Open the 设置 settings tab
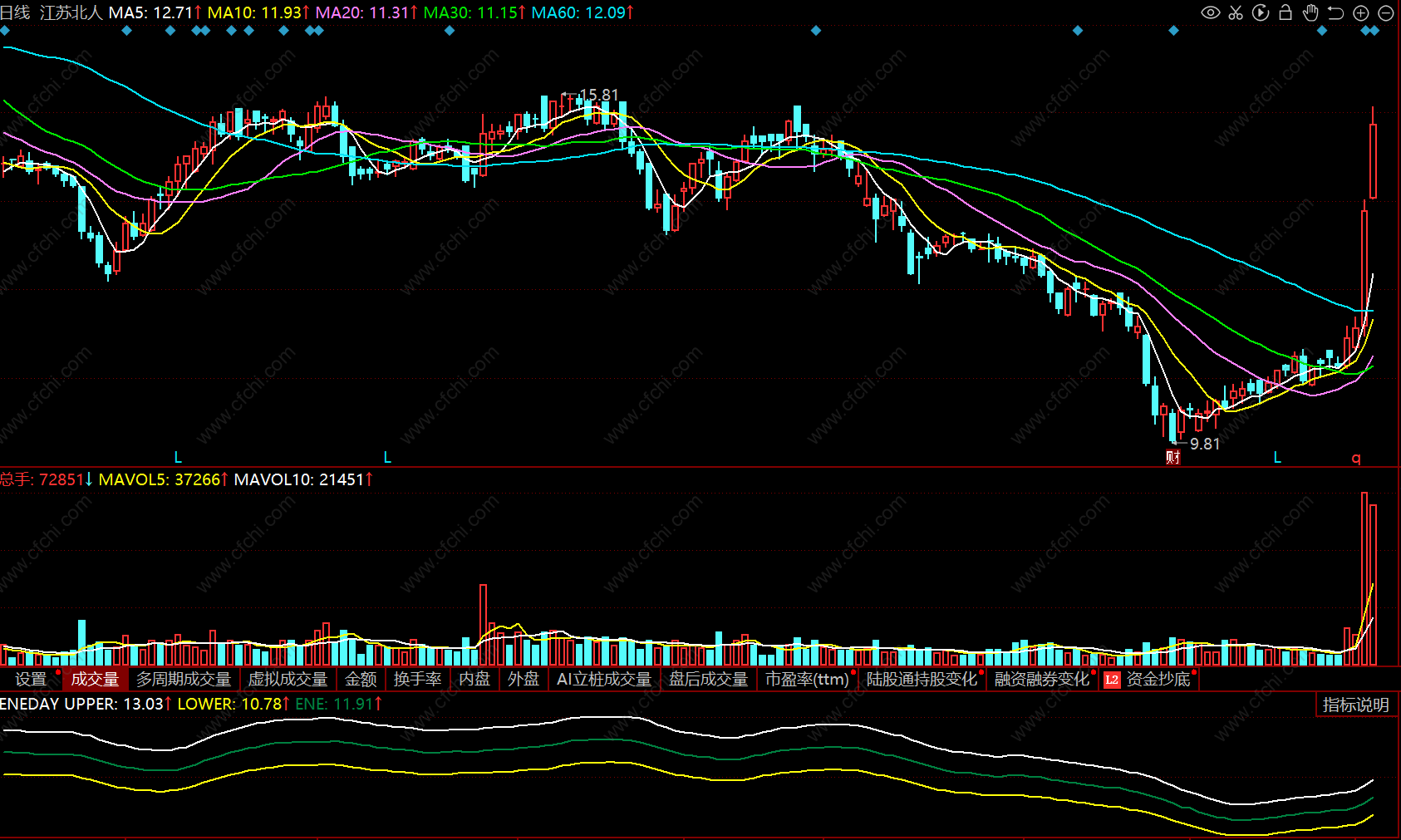1401x840 pixels. click(31, 679)
